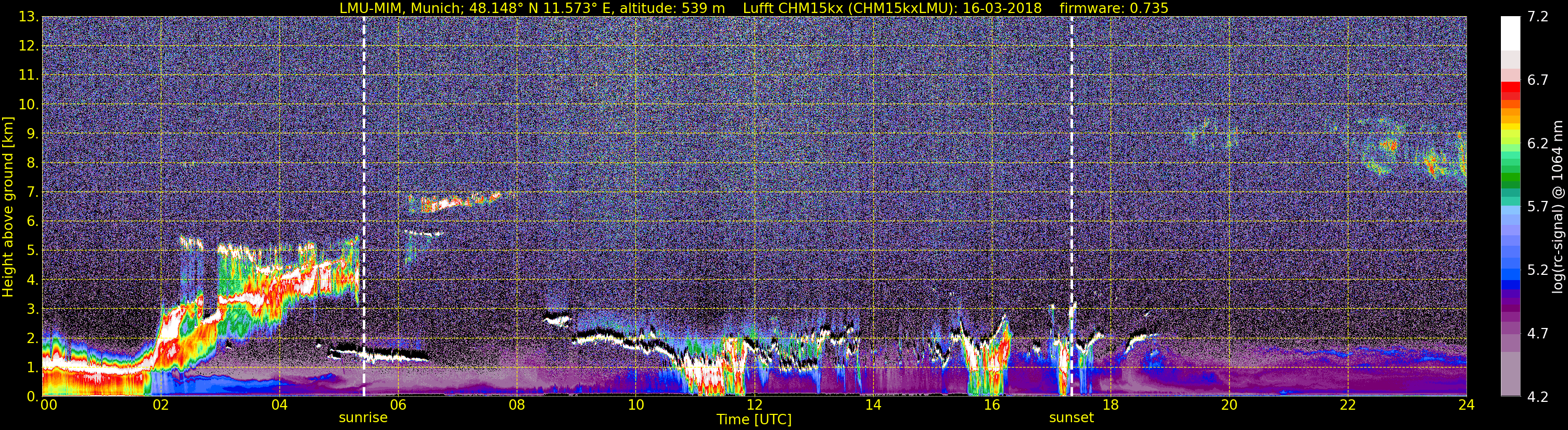Click the height tick label 6
This screenshot has width=1568, height=430.
click(32, 222)
